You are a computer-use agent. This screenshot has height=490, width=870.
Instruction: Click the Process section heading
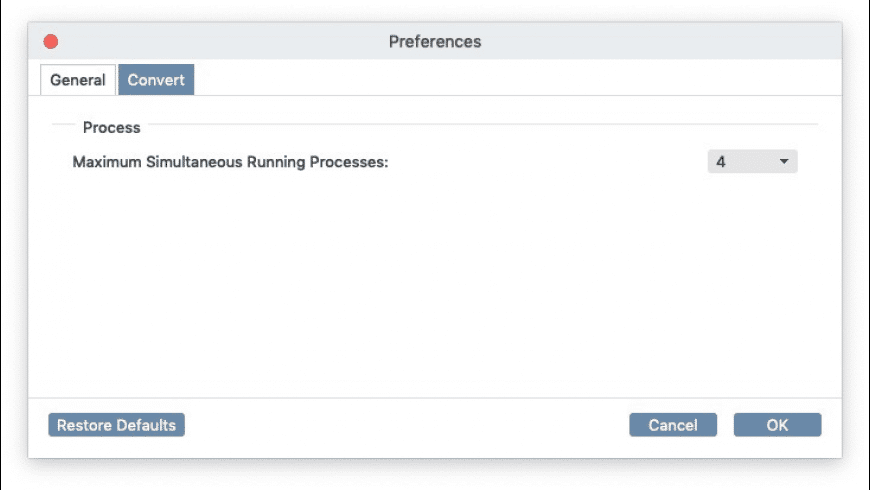(112, 128)
